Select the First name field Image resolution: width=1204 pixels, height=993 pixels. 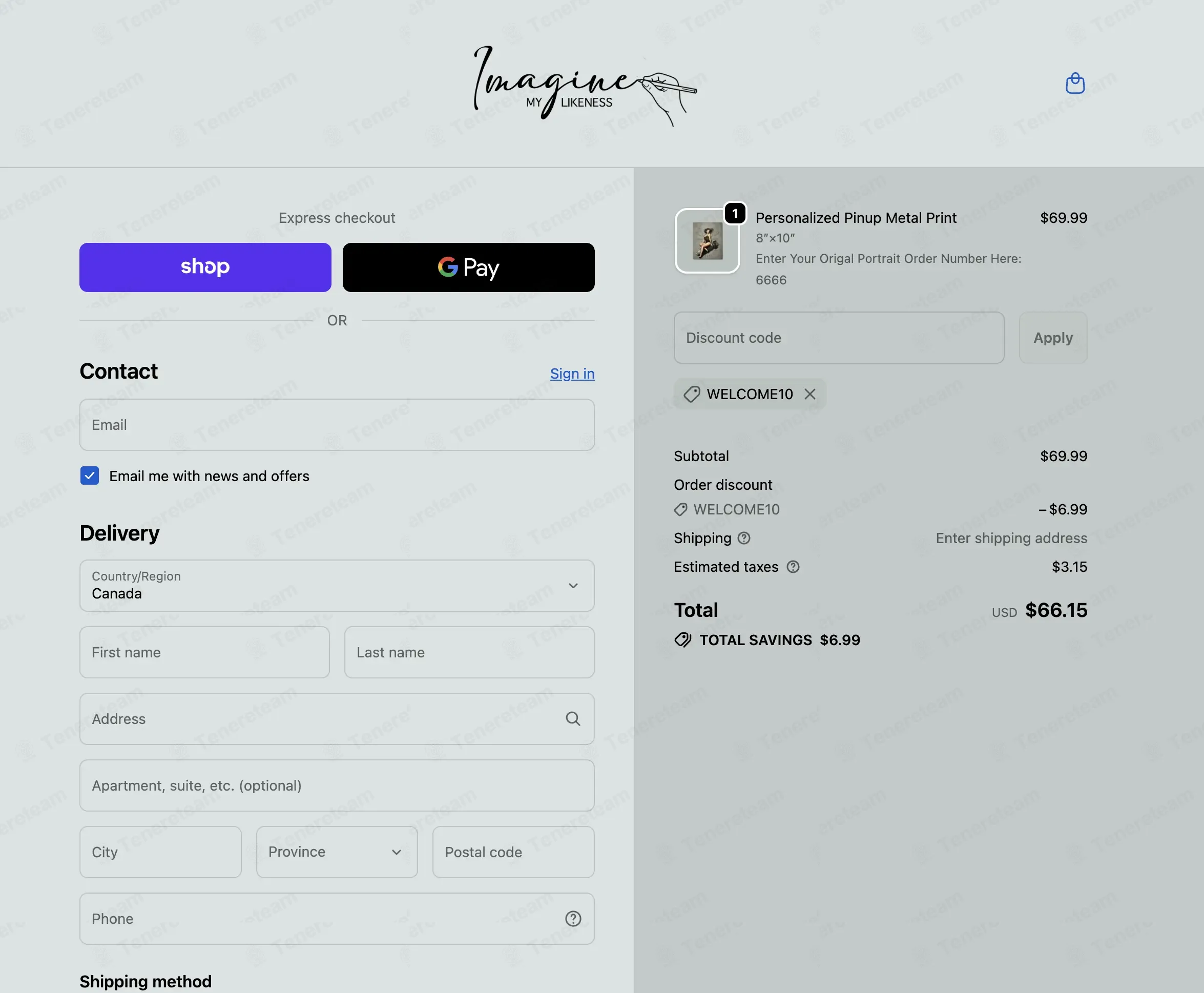[205, 653]
